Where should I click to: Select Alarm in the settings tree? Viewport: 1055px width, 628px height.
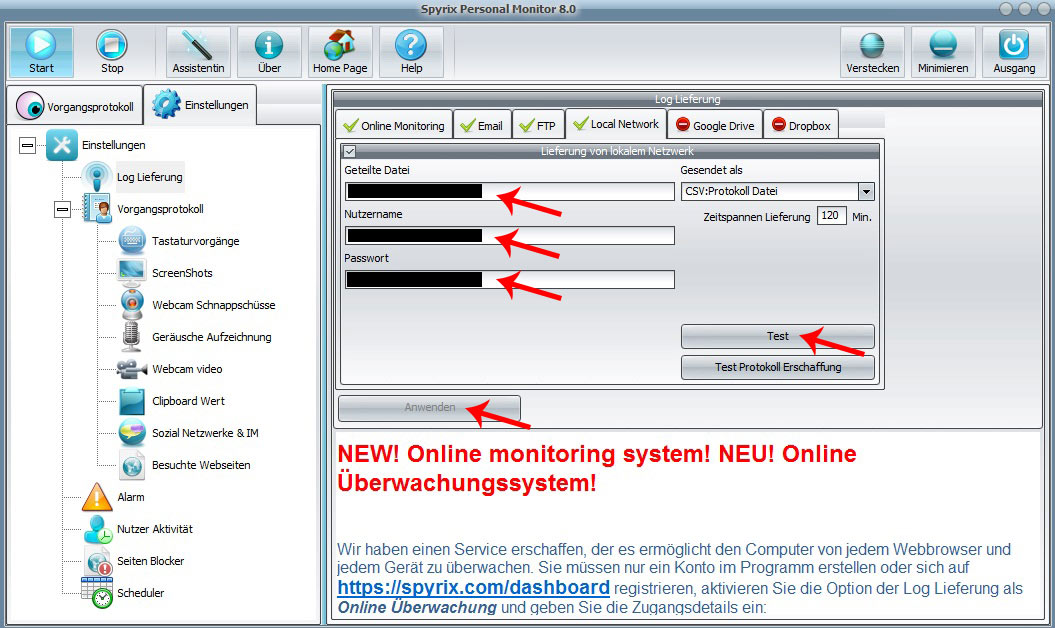point(131,497)
